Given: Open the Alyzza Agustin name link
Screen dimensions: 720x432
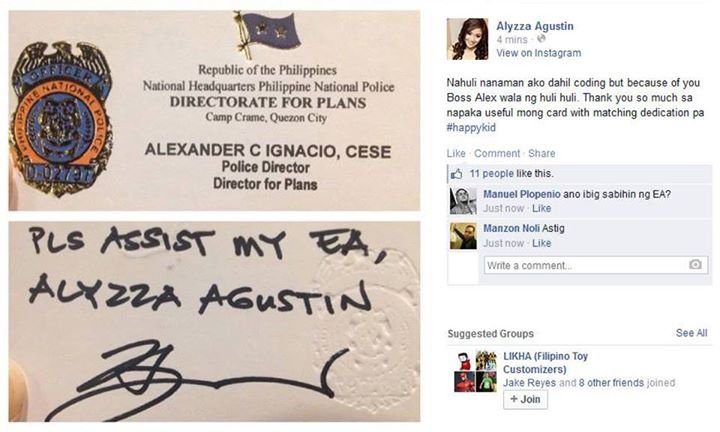Looking at the screenshot, I should (x=534, y=26).
